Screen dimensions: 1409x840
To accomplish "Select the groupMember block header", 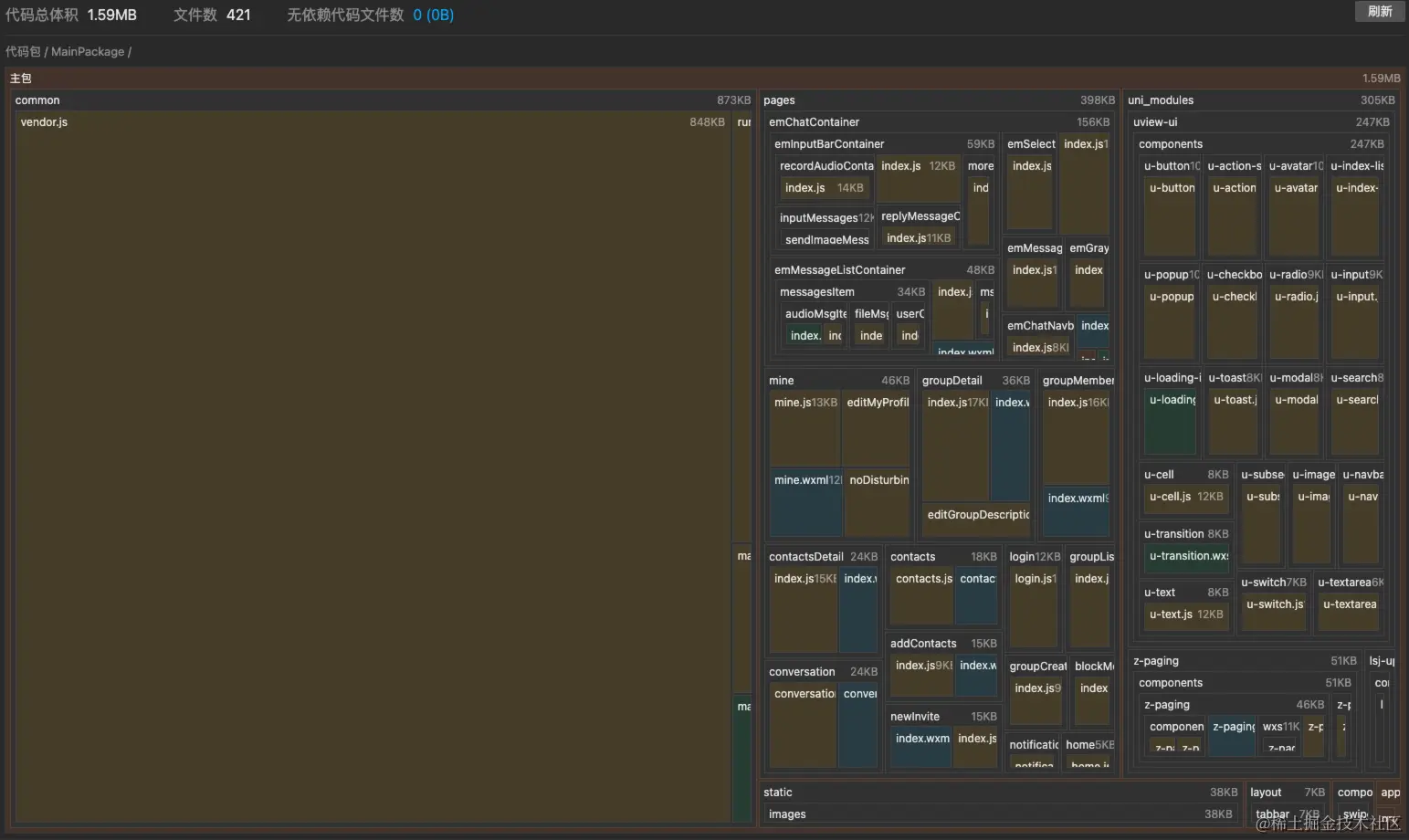I will coord(1078,381).
